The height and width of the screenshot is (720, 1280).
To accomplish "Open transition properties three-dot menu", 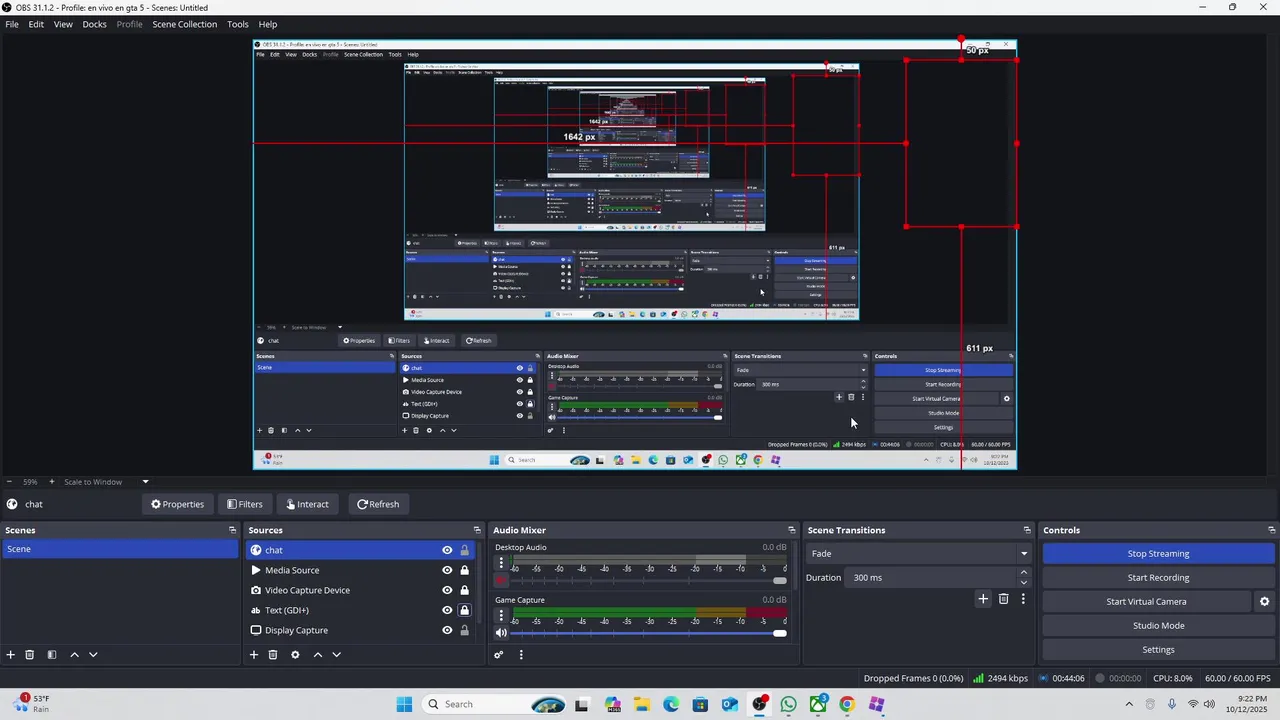I will pyautogui.click(x=1023, y=599).
